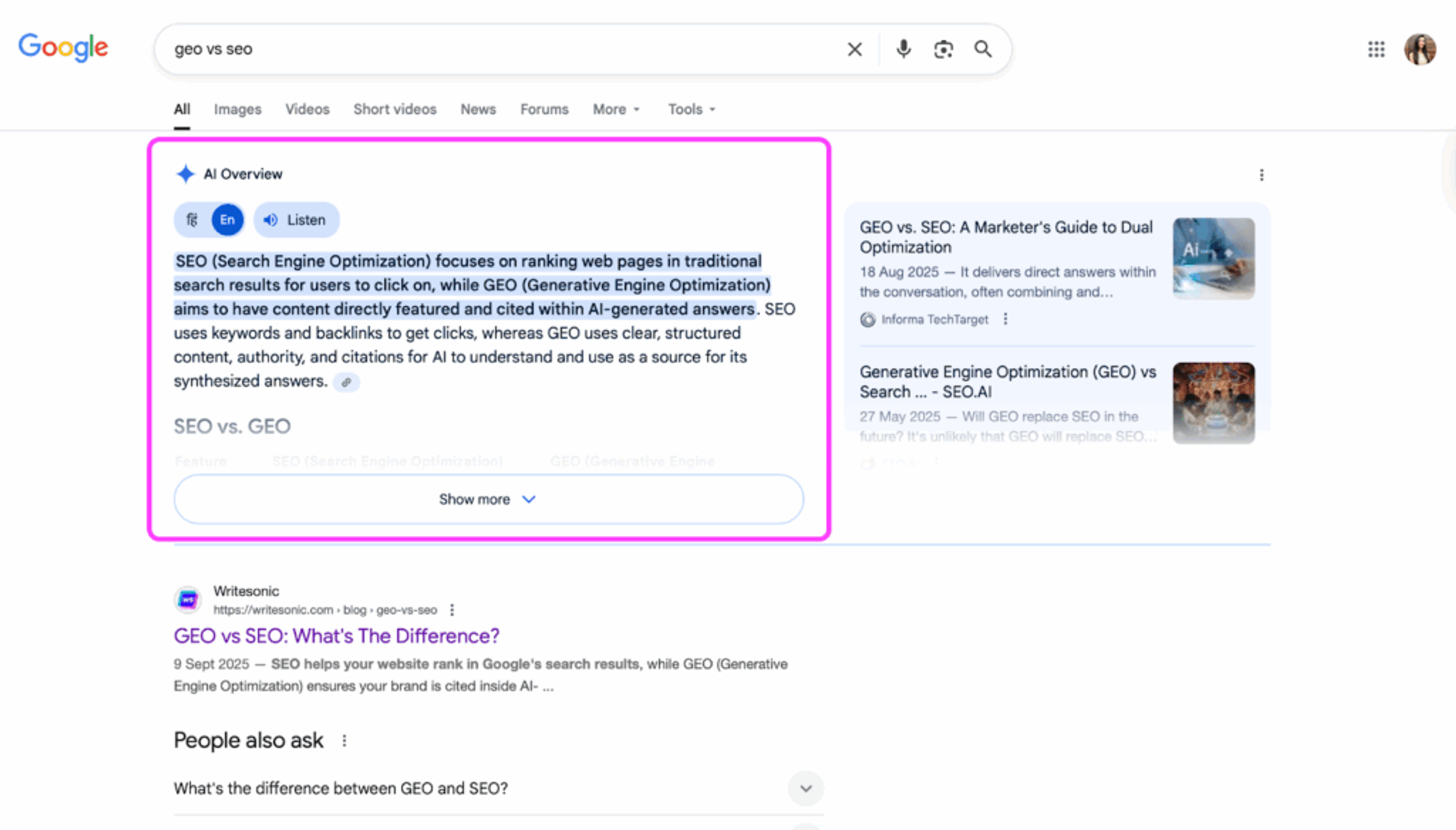
Task: Expand question about GEO and SEO difference
Action: point(498,788)
